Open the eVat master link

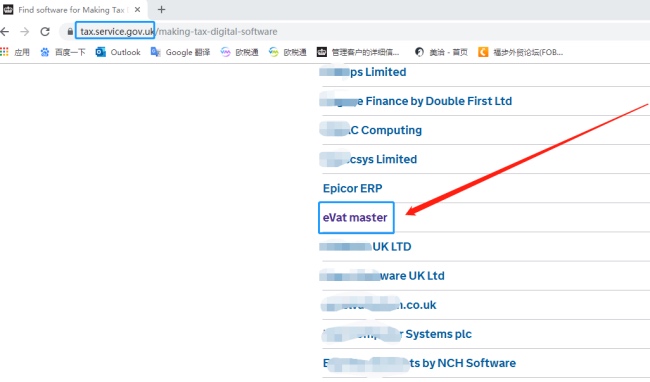coord(355,218)
